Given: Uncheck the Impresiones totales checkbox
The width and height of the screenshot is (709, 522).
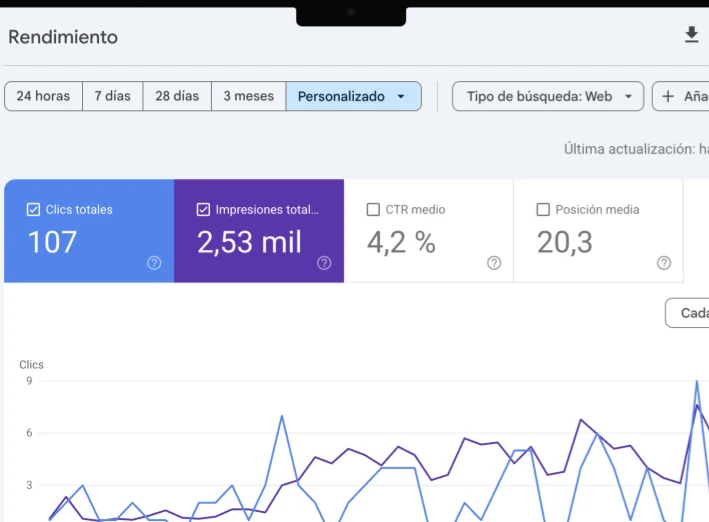Looking at the screenshot, I should pos(203,209).
